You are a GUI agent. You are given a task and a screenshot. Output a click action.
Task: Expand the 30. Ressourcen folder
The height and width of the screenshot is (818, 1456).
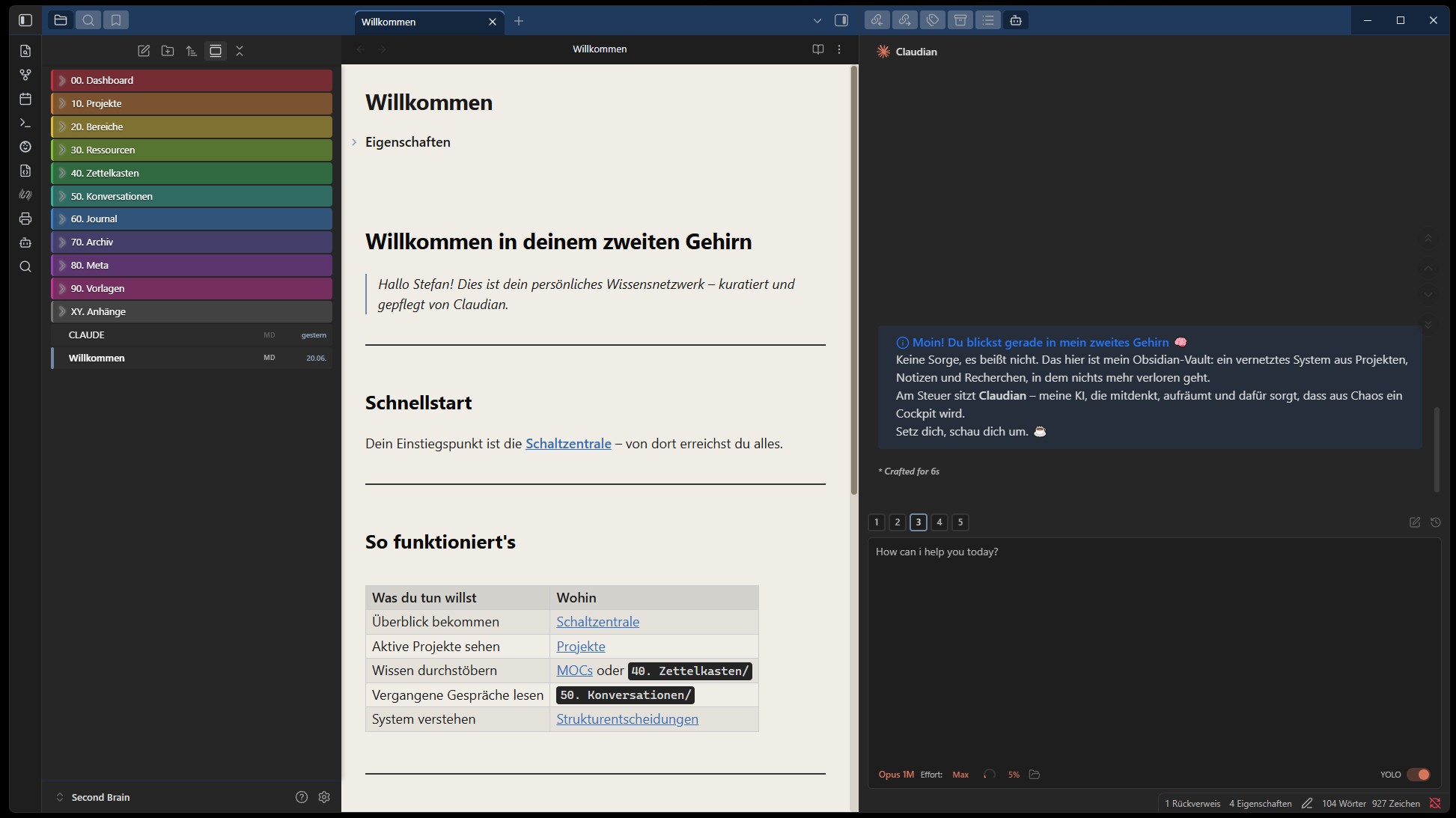[x=192, y=150]
